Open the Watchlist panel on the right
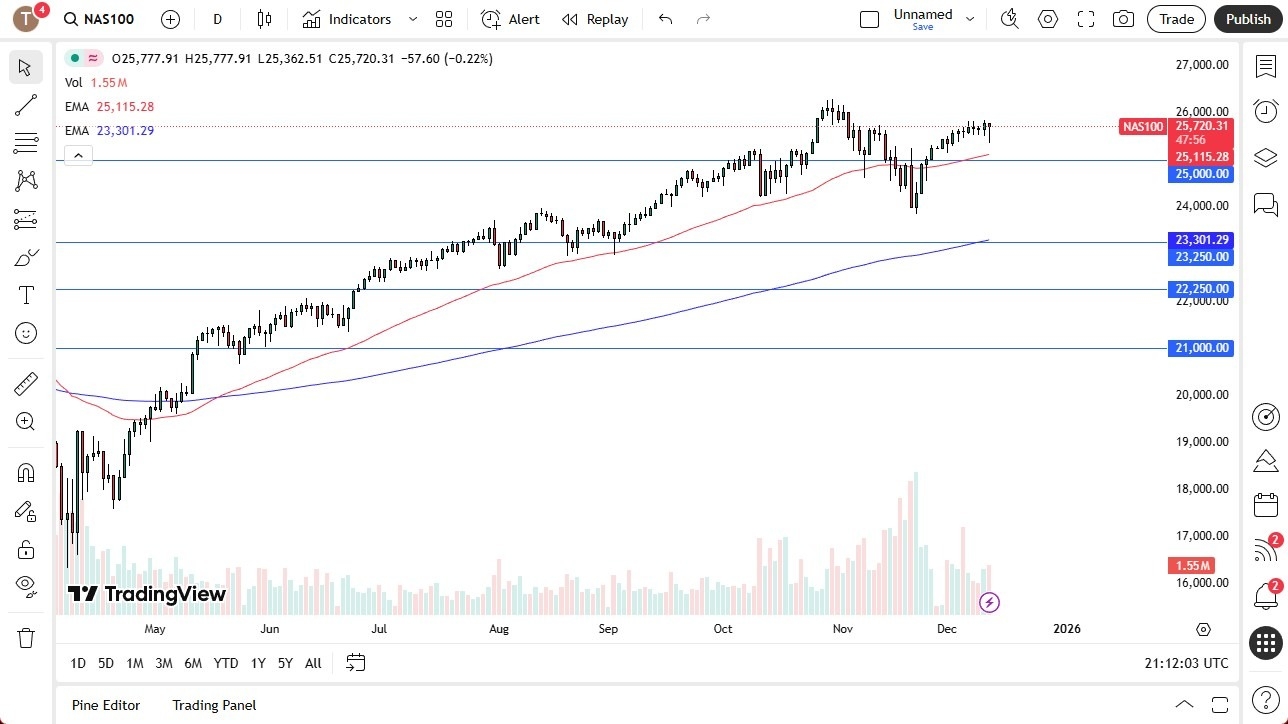This screenshot has width=1288, height=724. [1266, 64]
